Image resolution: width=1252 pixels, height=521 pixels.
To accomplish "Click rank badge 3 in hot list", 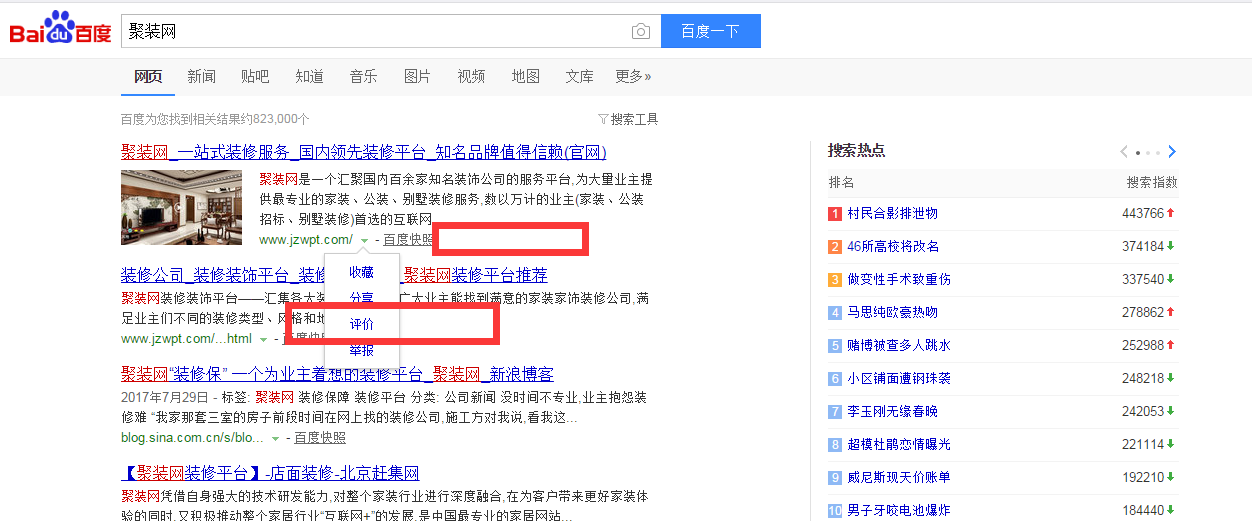I will (x=835, y=280).
